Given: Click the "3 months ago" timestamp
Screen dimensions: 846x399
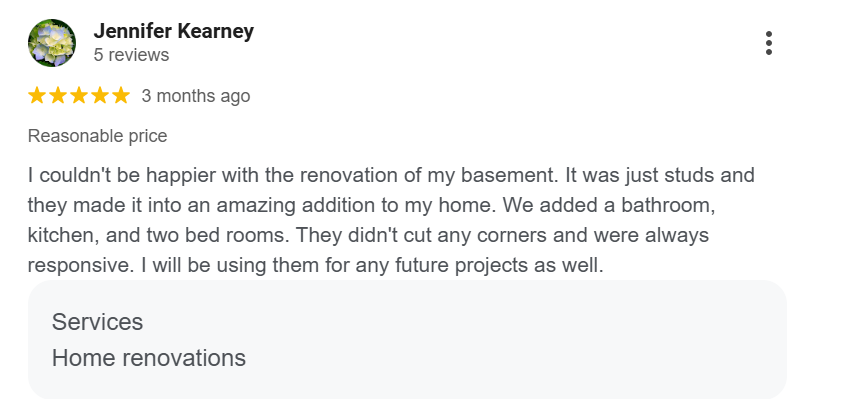Looking at the screenshot, I should (196, 96).
